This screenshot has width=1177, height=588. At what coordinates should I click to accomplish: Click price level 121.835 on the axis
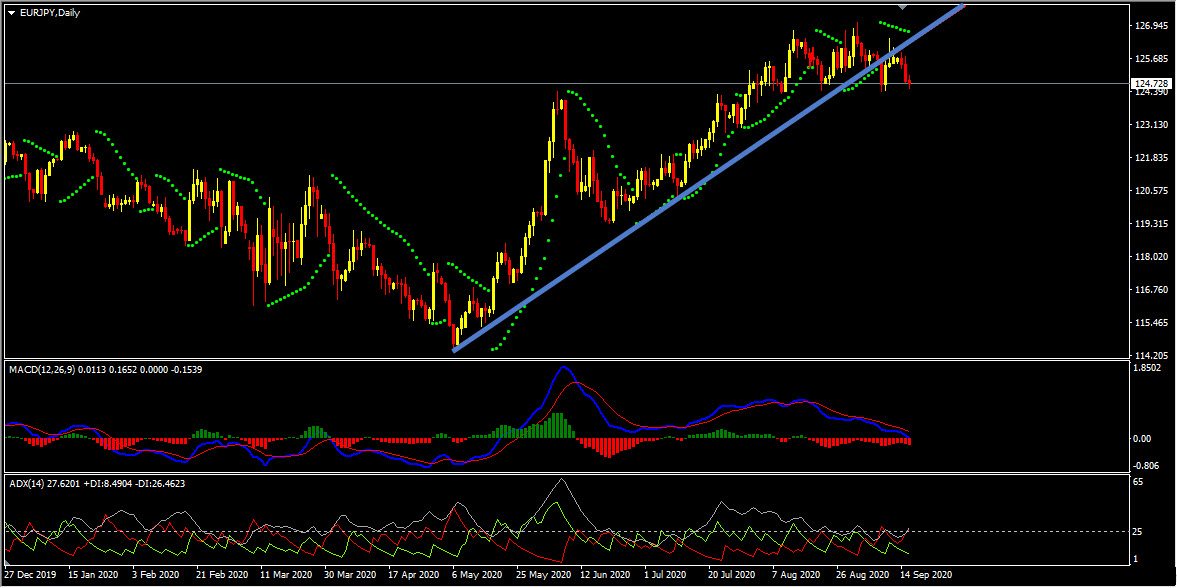coord(1151,158)
